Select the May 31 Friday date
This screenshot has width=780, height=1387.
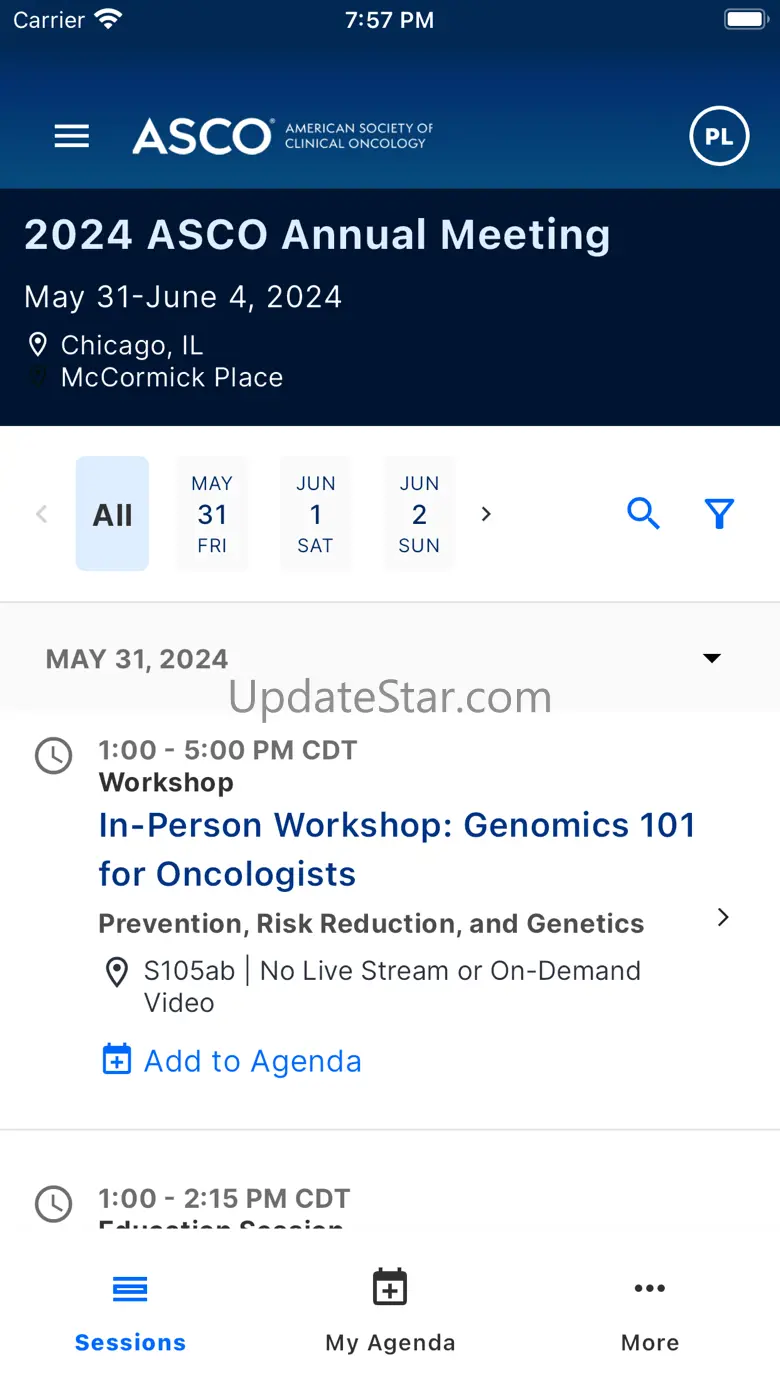click(212, 514)
